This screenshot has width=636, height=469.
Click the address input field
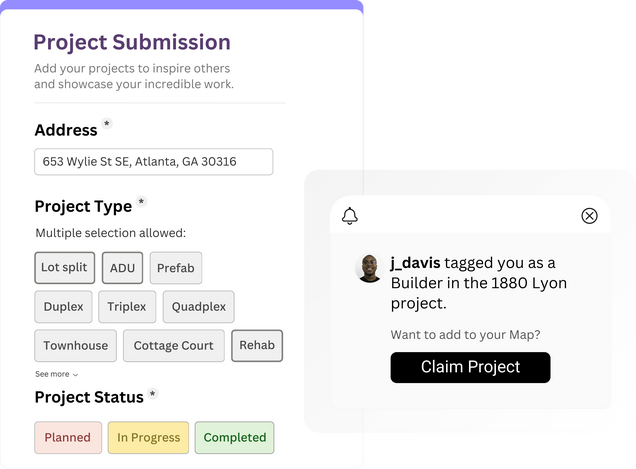[154, 162]
